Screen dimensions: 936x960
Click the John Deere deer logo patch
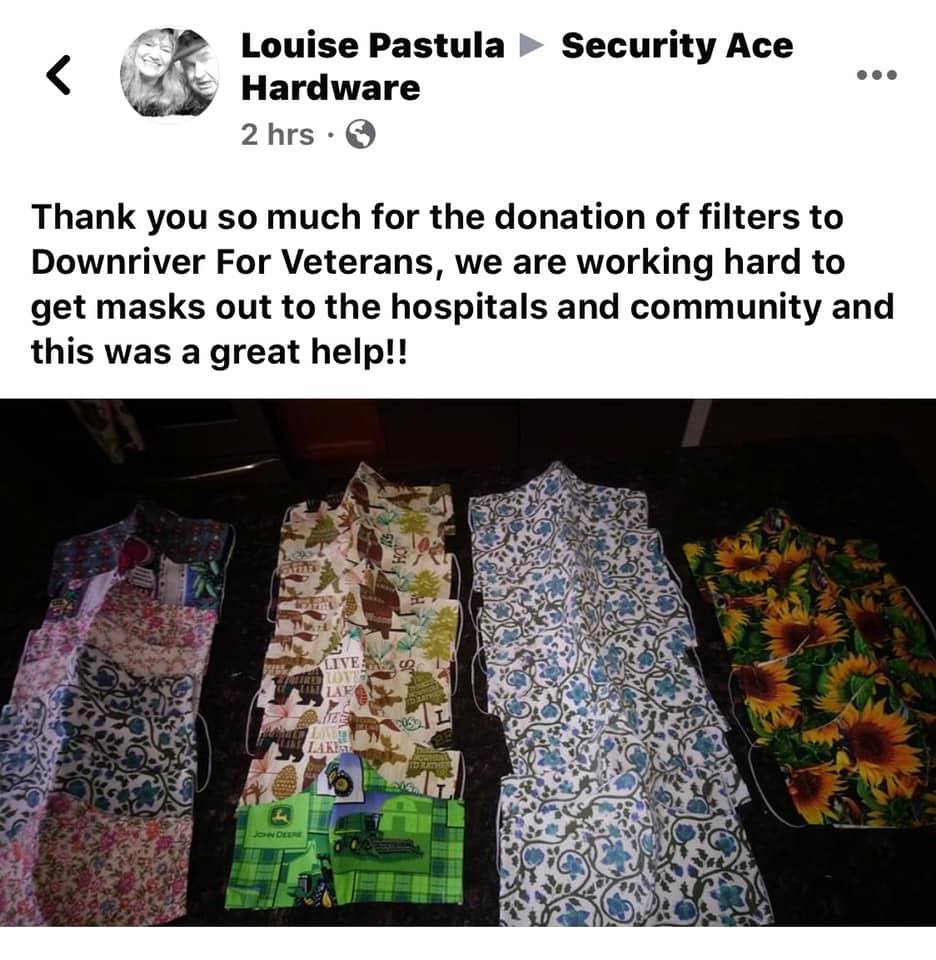(280, 816)
